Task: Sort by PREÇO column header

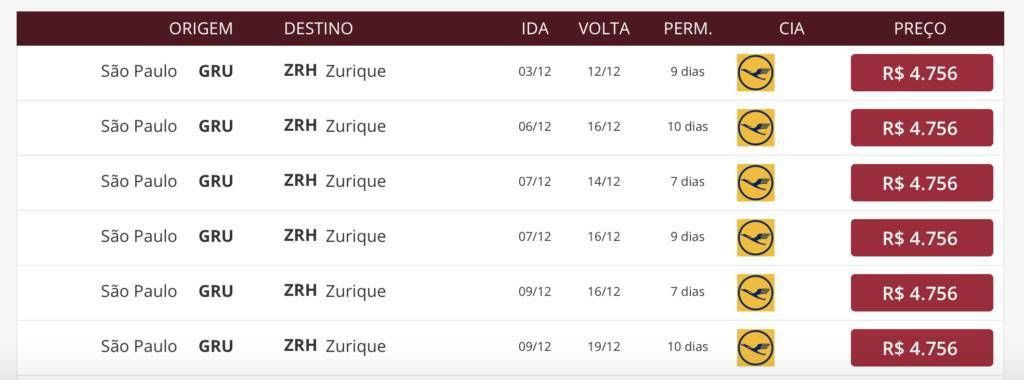Action: click(x=920, y=29)
